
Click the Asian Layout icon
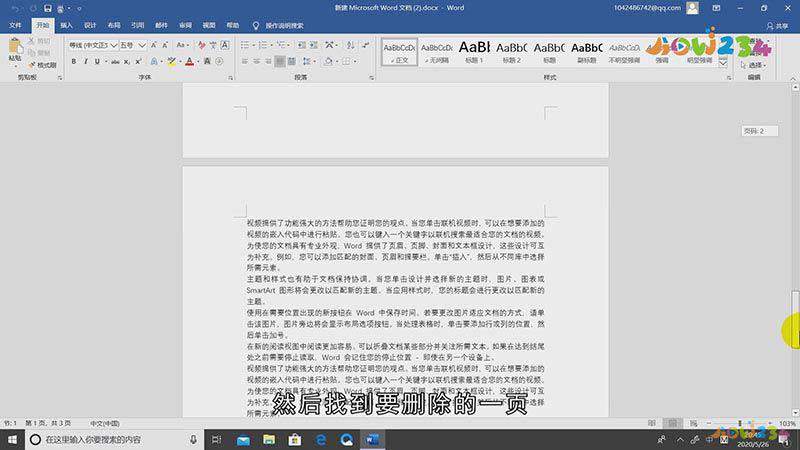[330, 45]
